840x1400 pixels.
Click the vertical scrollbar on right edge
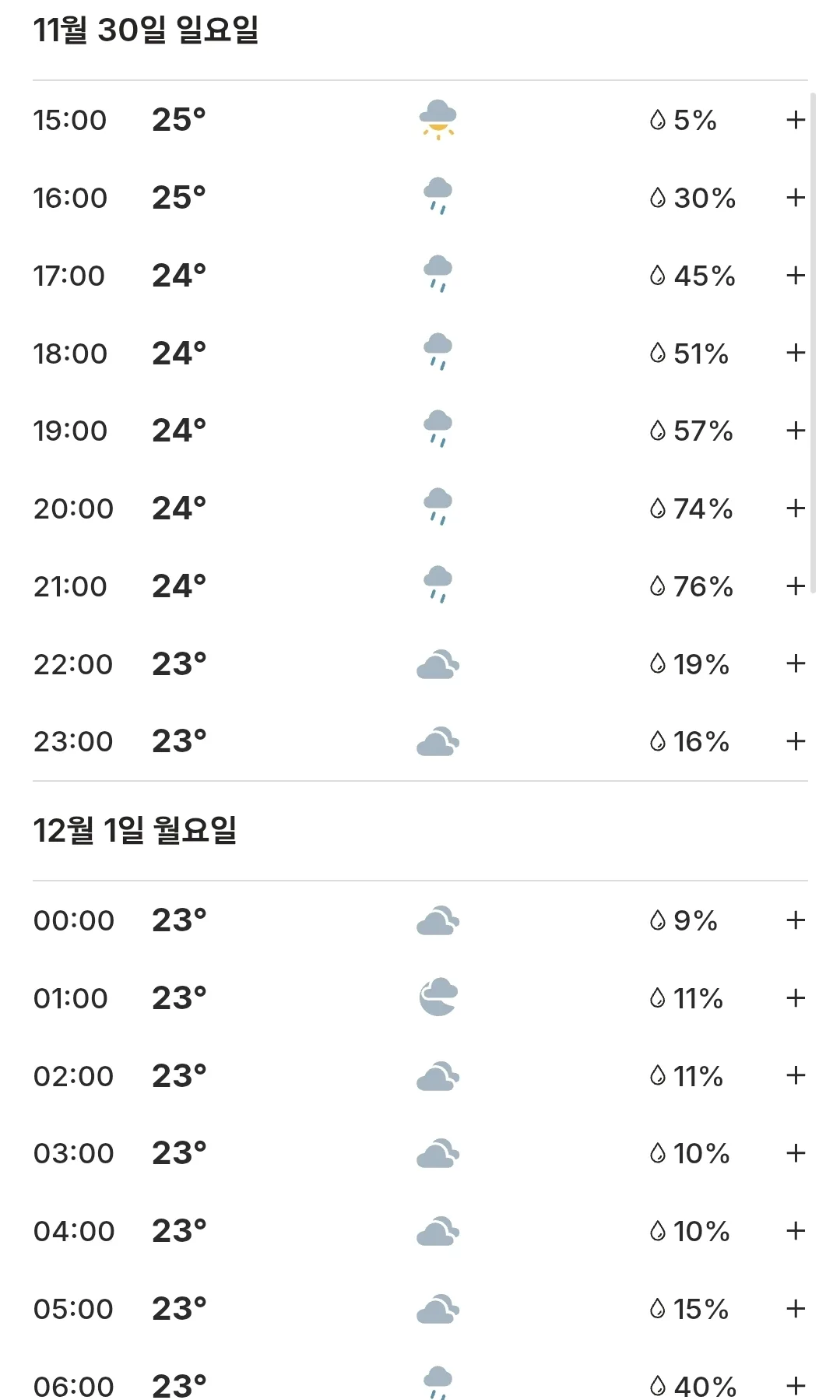click(813, 343)
